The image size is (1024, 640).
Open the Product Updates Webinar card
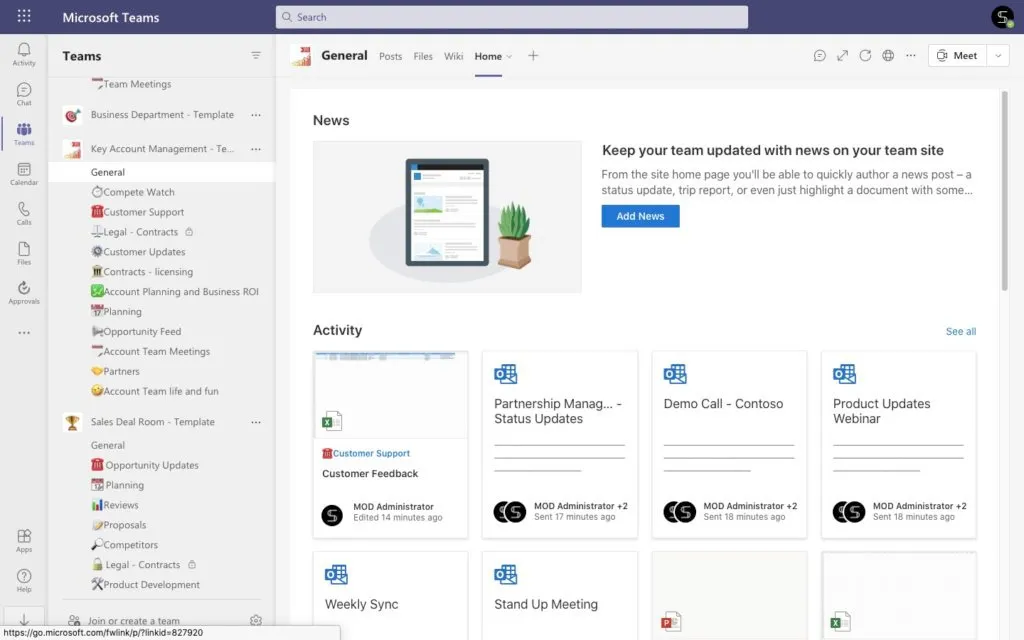point(899,445)
